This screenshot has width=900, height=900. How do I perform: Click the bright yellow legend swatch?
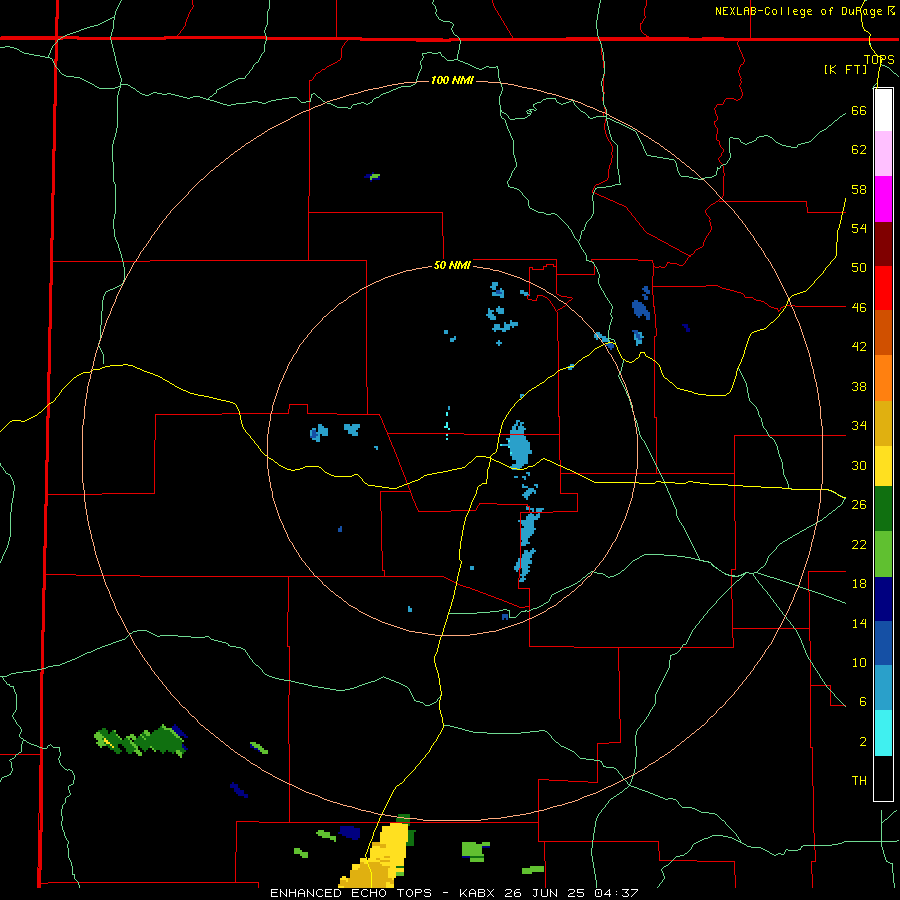click(x=883, y=465)
